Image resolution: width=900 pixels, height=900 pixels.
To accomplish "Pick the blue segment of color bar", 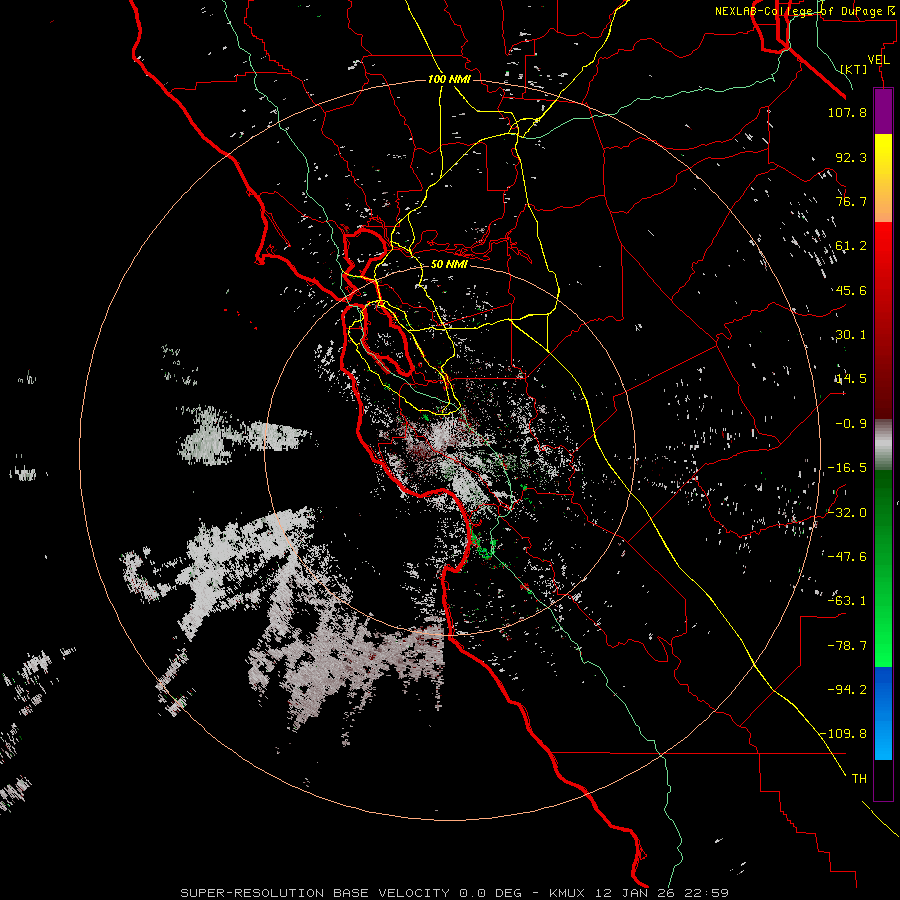I will tap(883, 713).
